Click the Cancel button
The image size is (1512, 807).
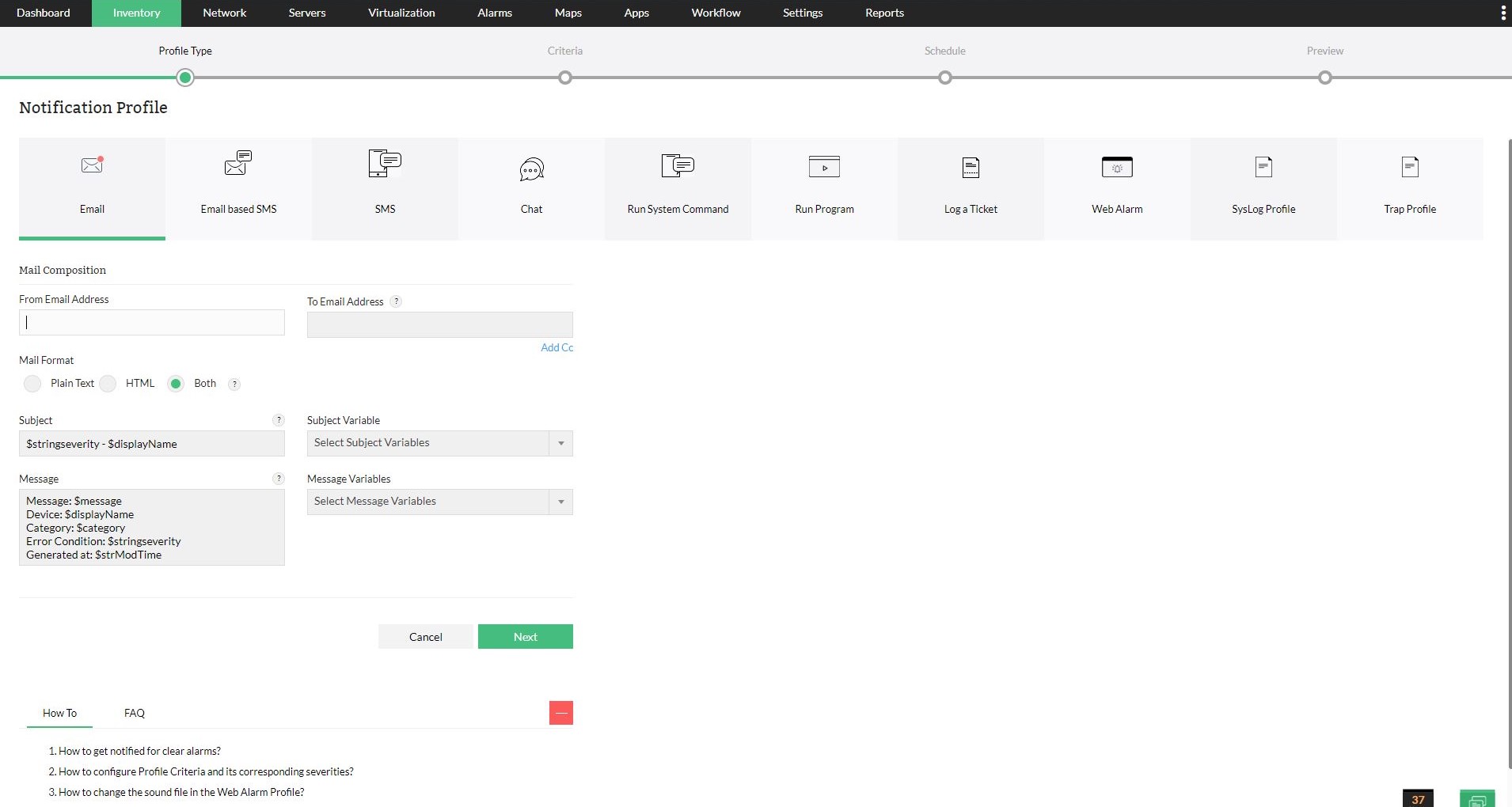pos(426,637)
